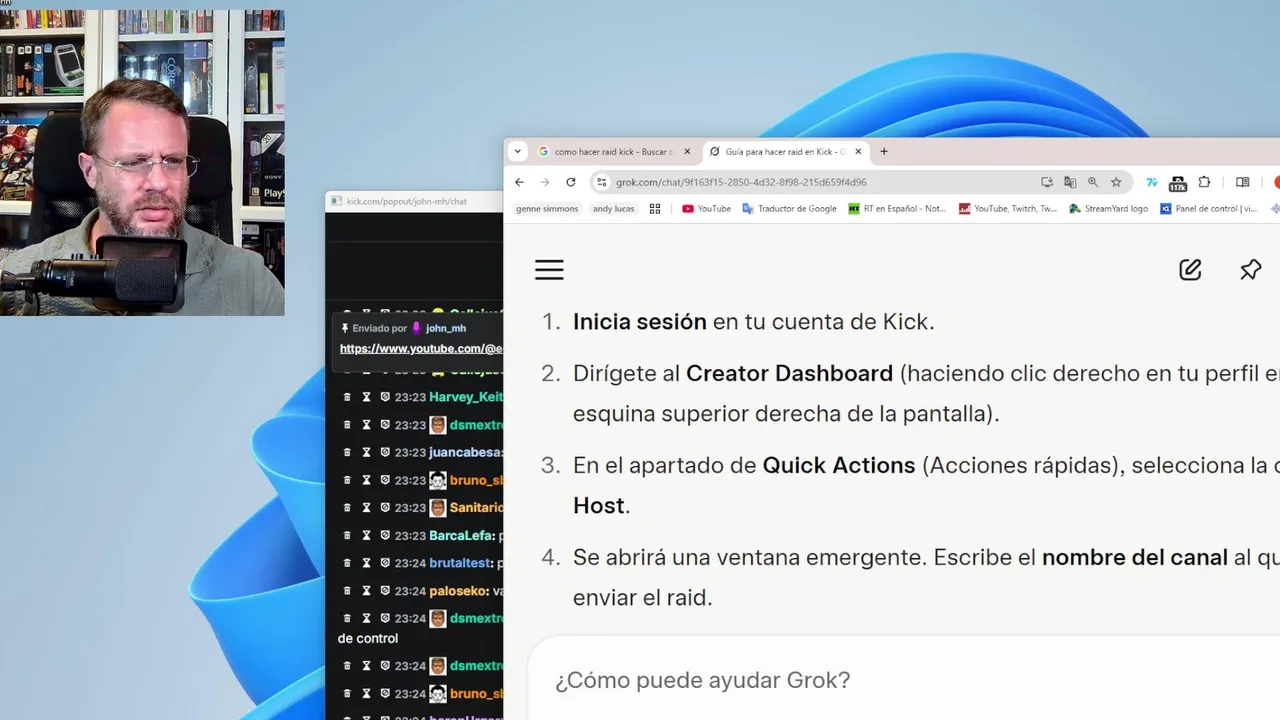Viewport: 1280px width, 720px height.
Task: Click the BarcaLefa username in Kick chat
Action: tap(462, 535)
